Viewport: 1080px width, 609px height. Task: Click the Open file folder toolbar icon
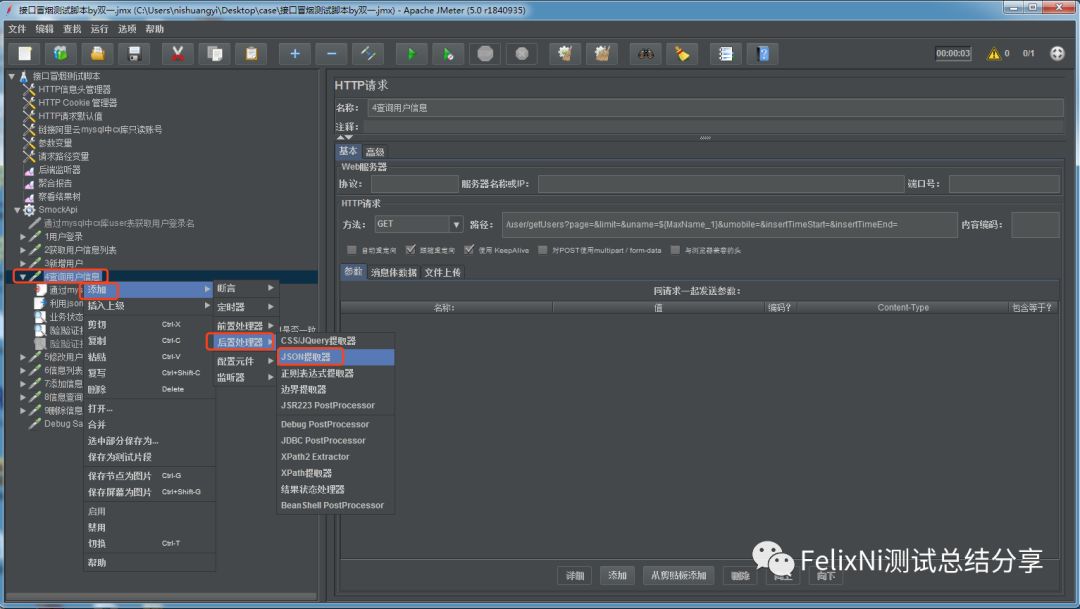[x=98, y=54]
